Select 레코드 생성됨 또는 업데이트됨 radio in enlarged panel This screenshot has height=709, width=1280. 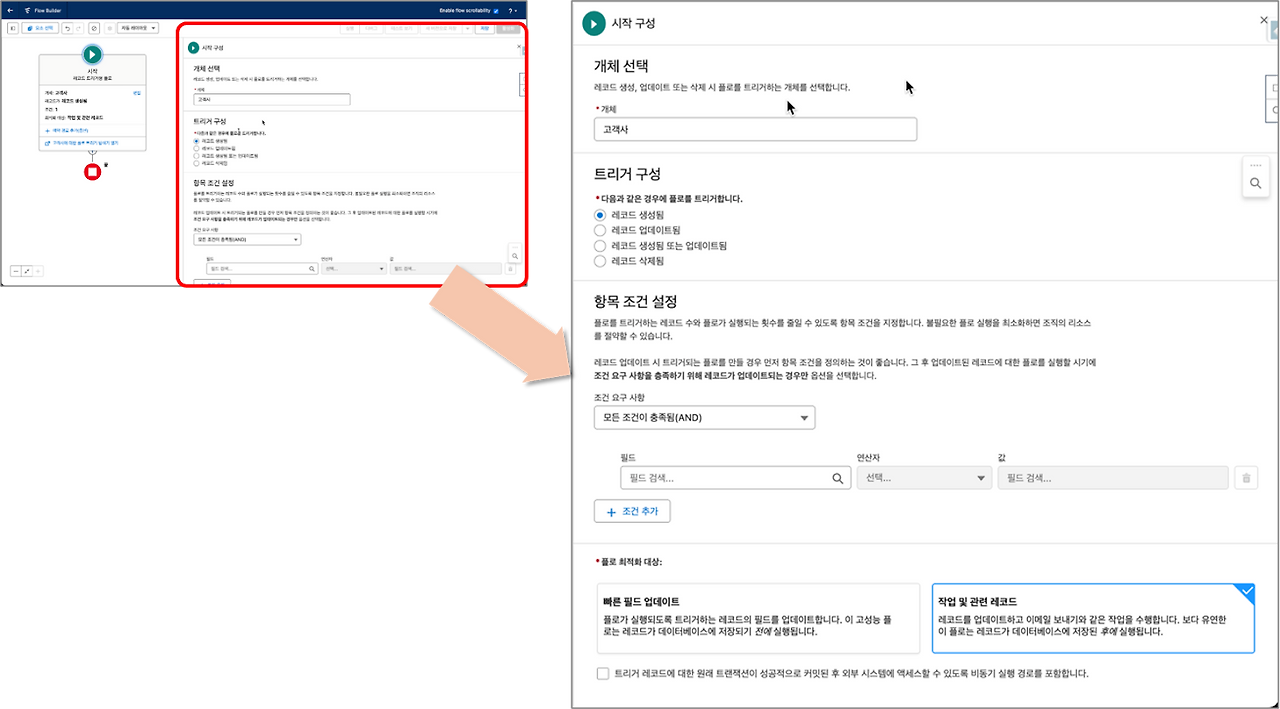coord(600,245)
